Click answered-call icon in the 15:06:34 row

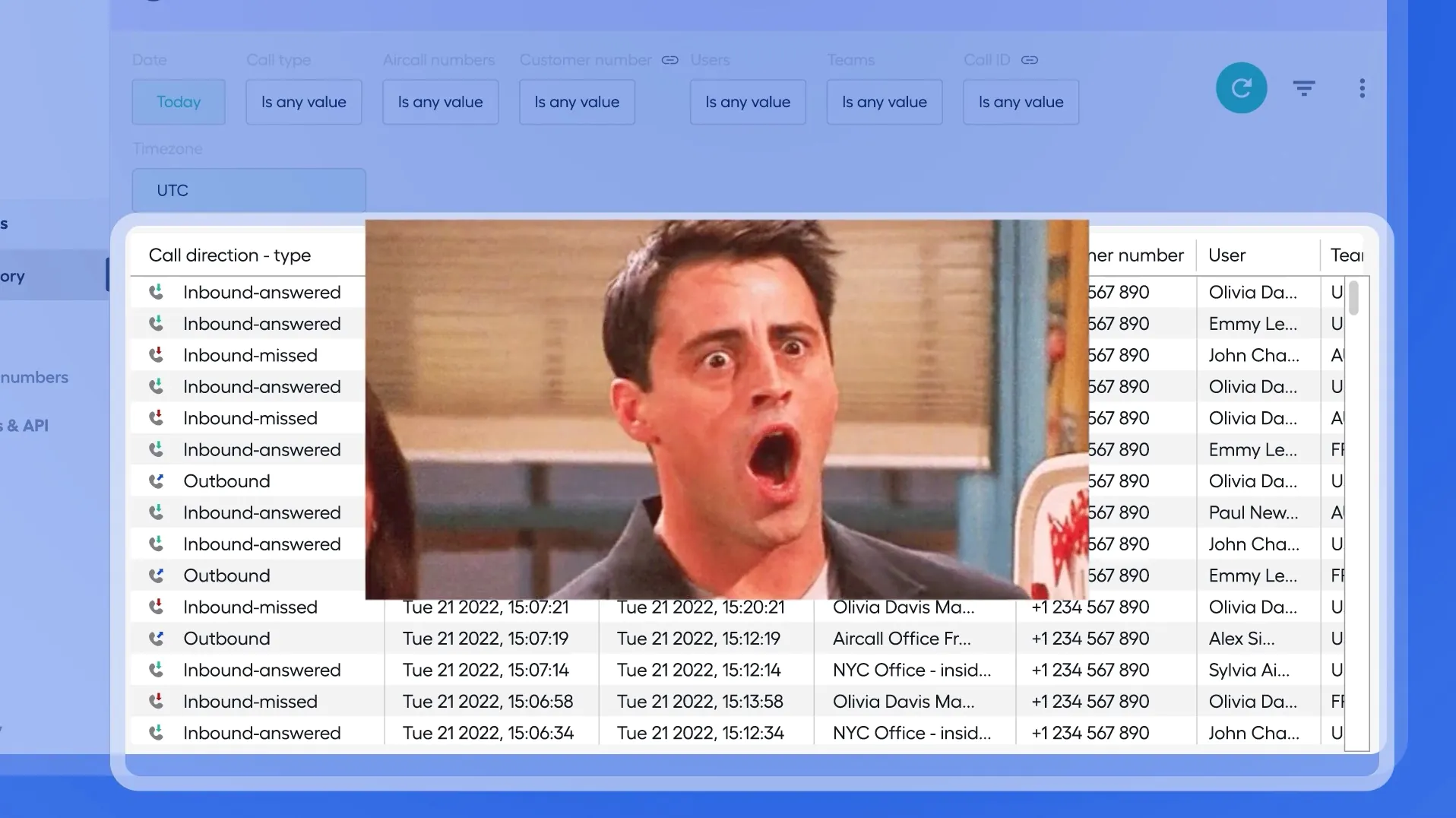[157, 733]
